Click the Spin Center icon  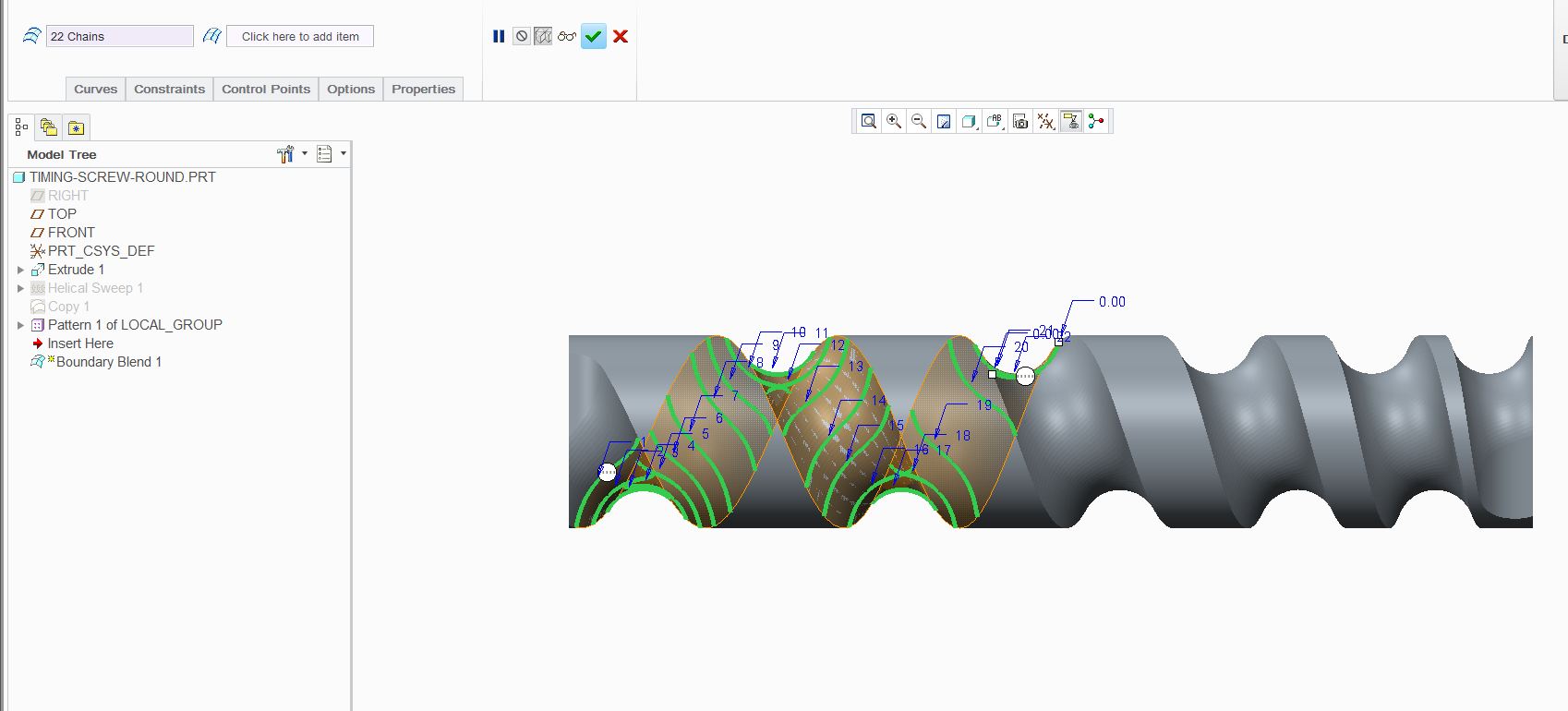pos(1096,121)
